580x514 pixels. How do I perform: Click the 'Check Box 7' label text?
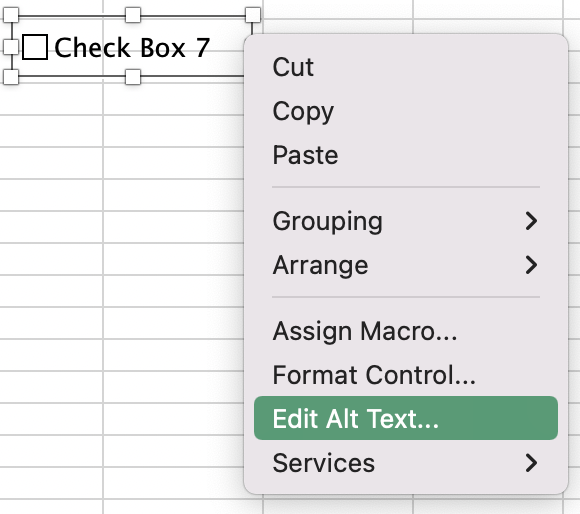click(x=132, y=48)
